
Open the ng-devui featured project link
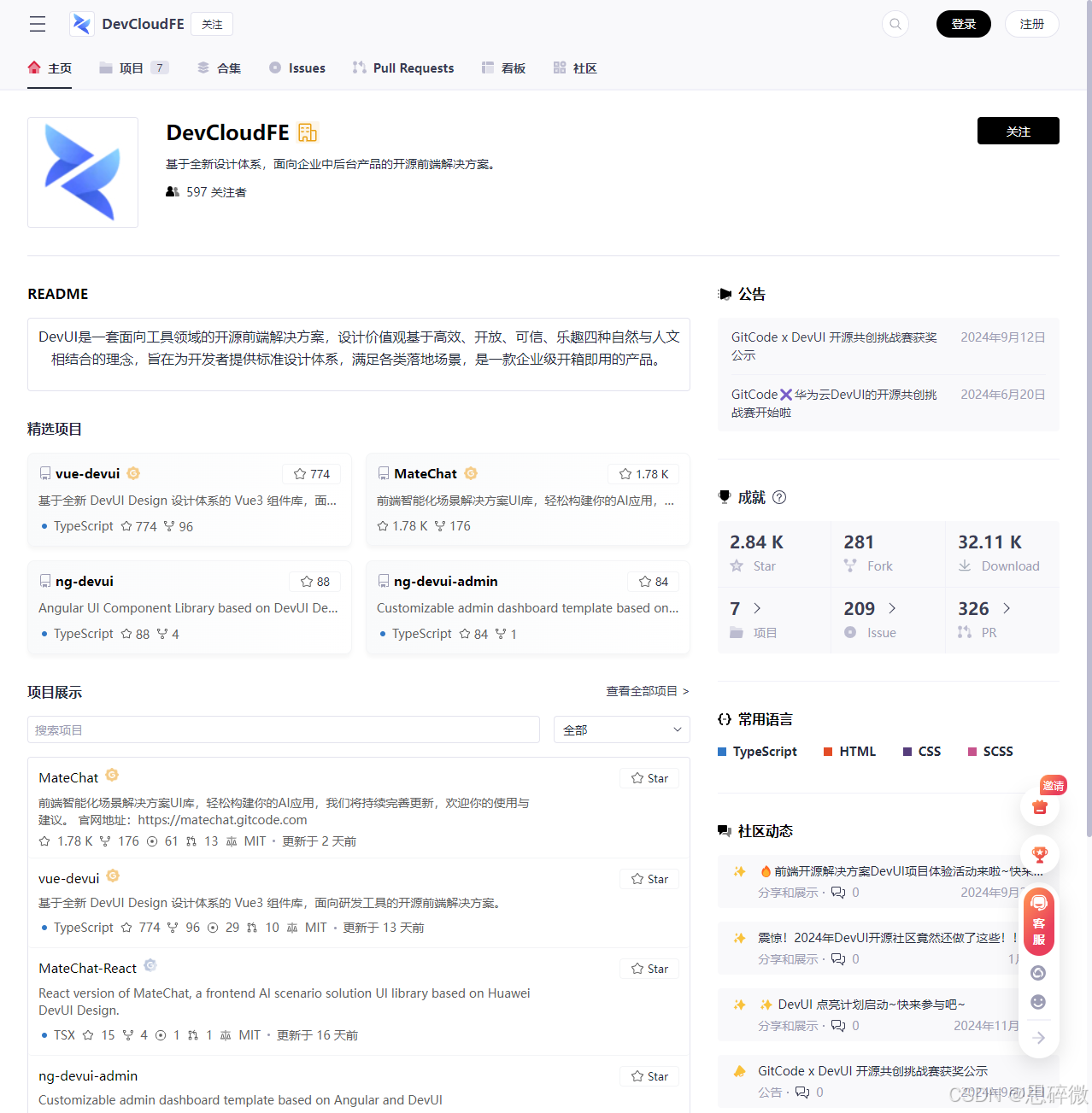tap(84, 581)
